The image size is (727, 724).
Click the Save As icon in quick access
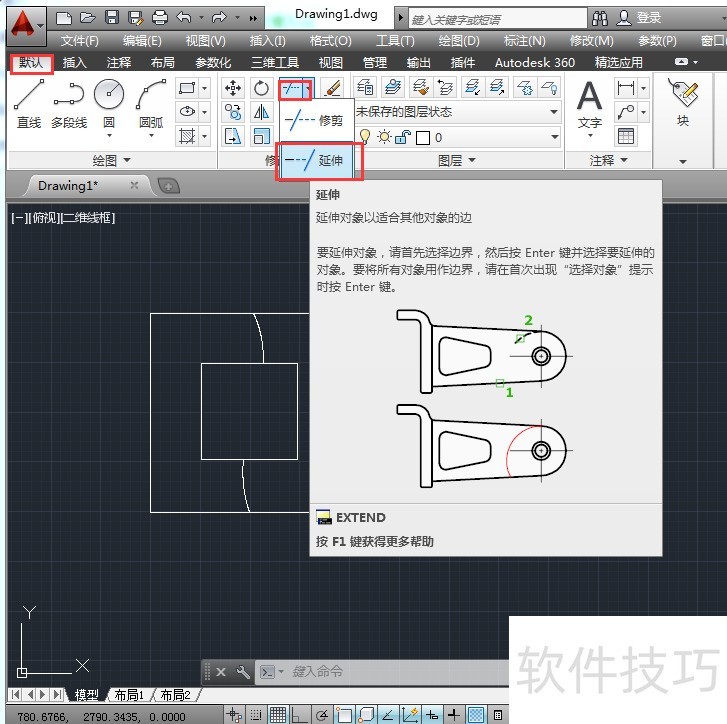point(135,18)
